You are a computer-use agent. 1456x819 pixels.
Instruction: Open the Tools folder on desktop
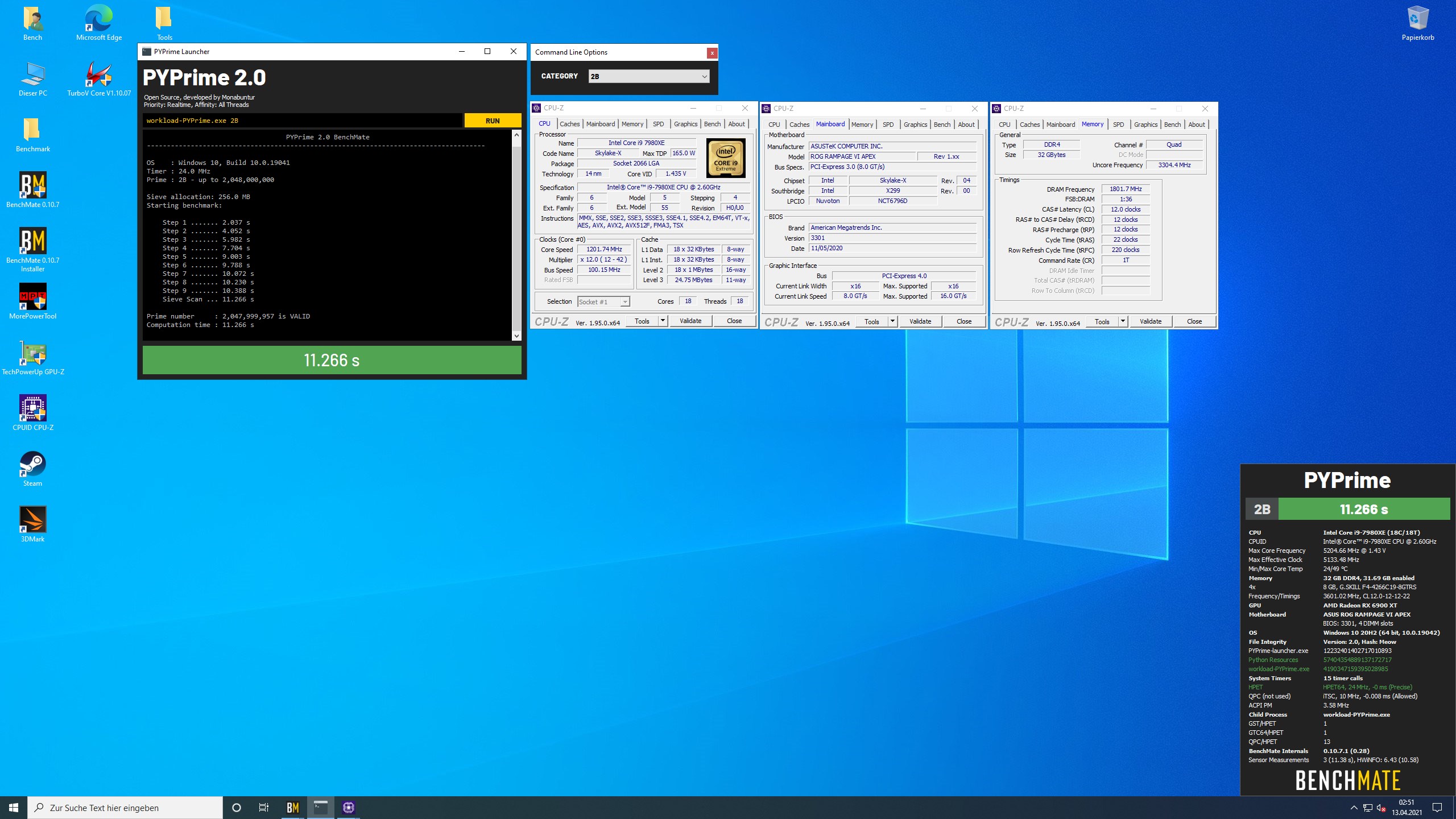tap(164, 24)
